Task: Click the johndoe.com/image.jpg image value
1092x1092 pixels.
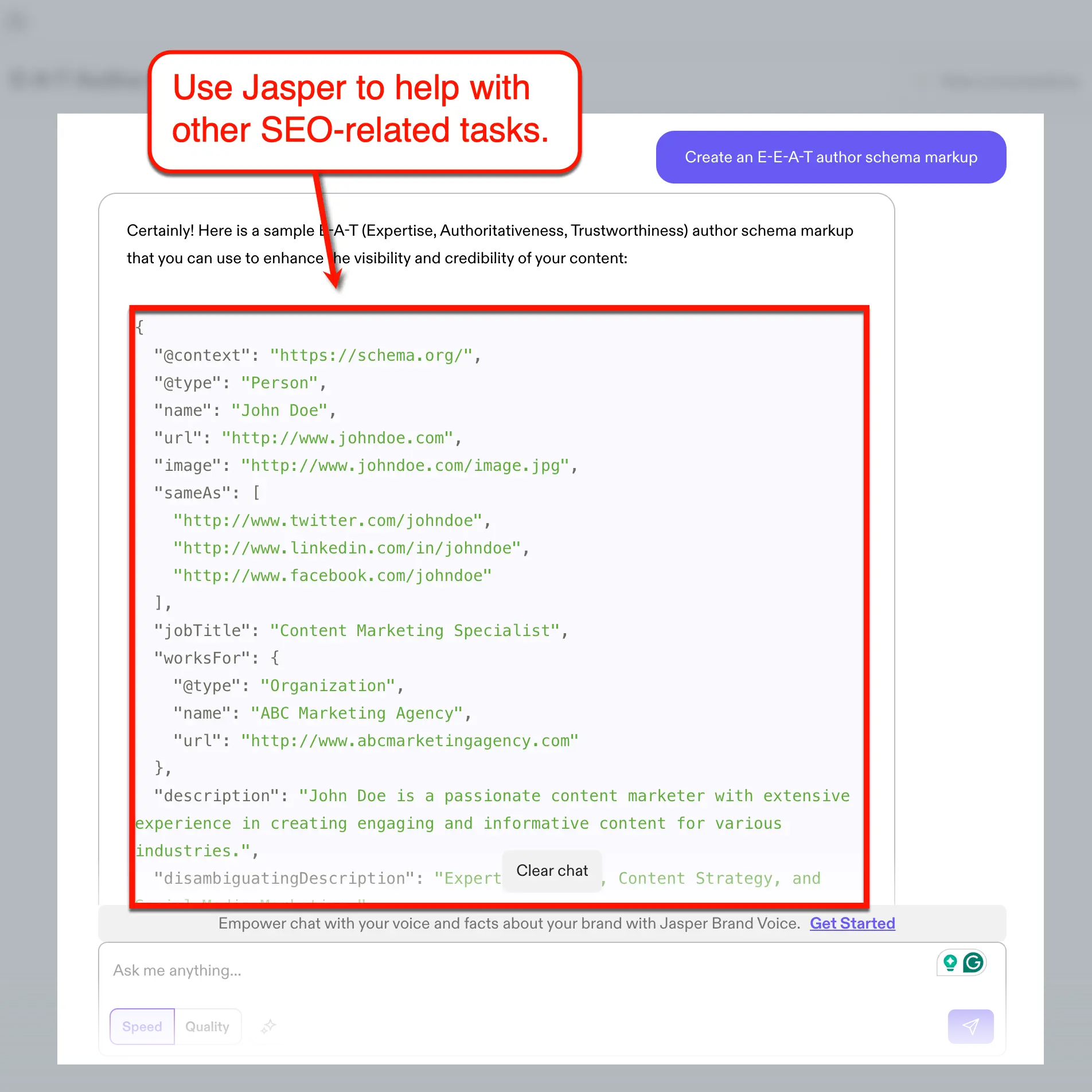Action: click(405, 466)
